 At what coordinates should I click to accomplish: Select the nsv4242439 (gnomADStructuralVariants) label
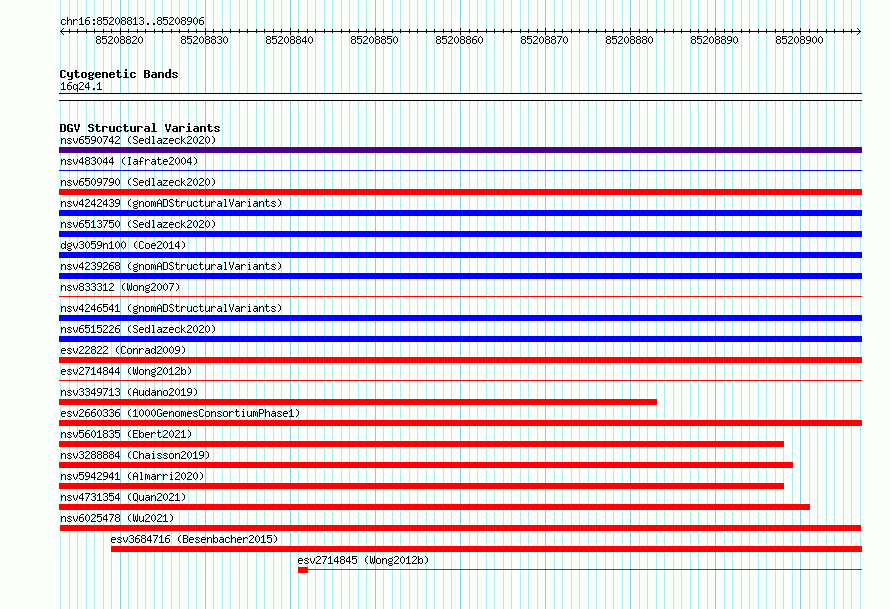pos(171,203)
